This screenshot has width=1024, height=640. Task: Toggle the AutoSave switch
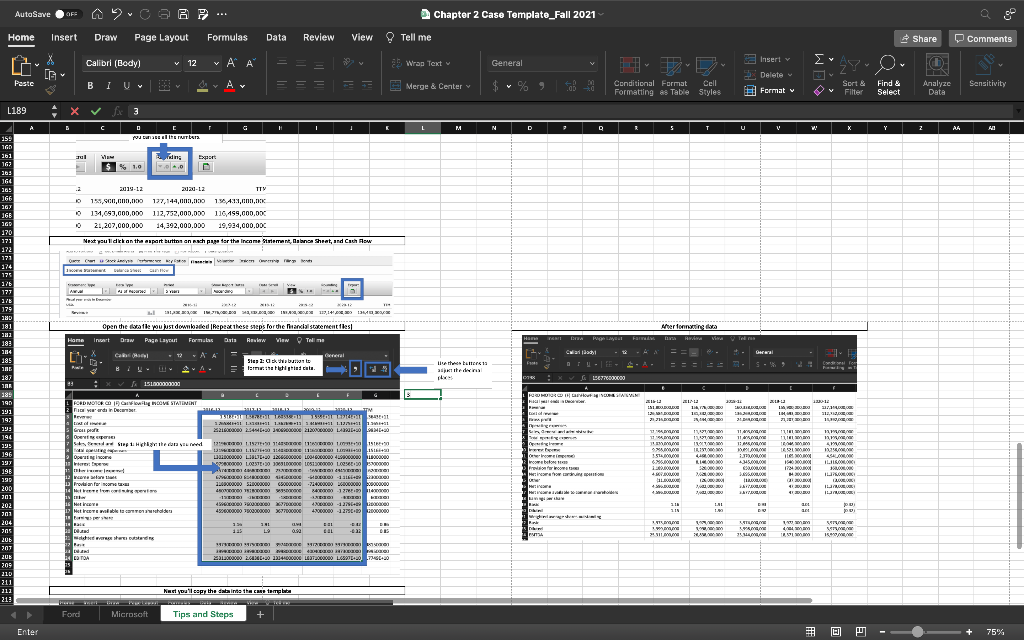pos(68,14)
